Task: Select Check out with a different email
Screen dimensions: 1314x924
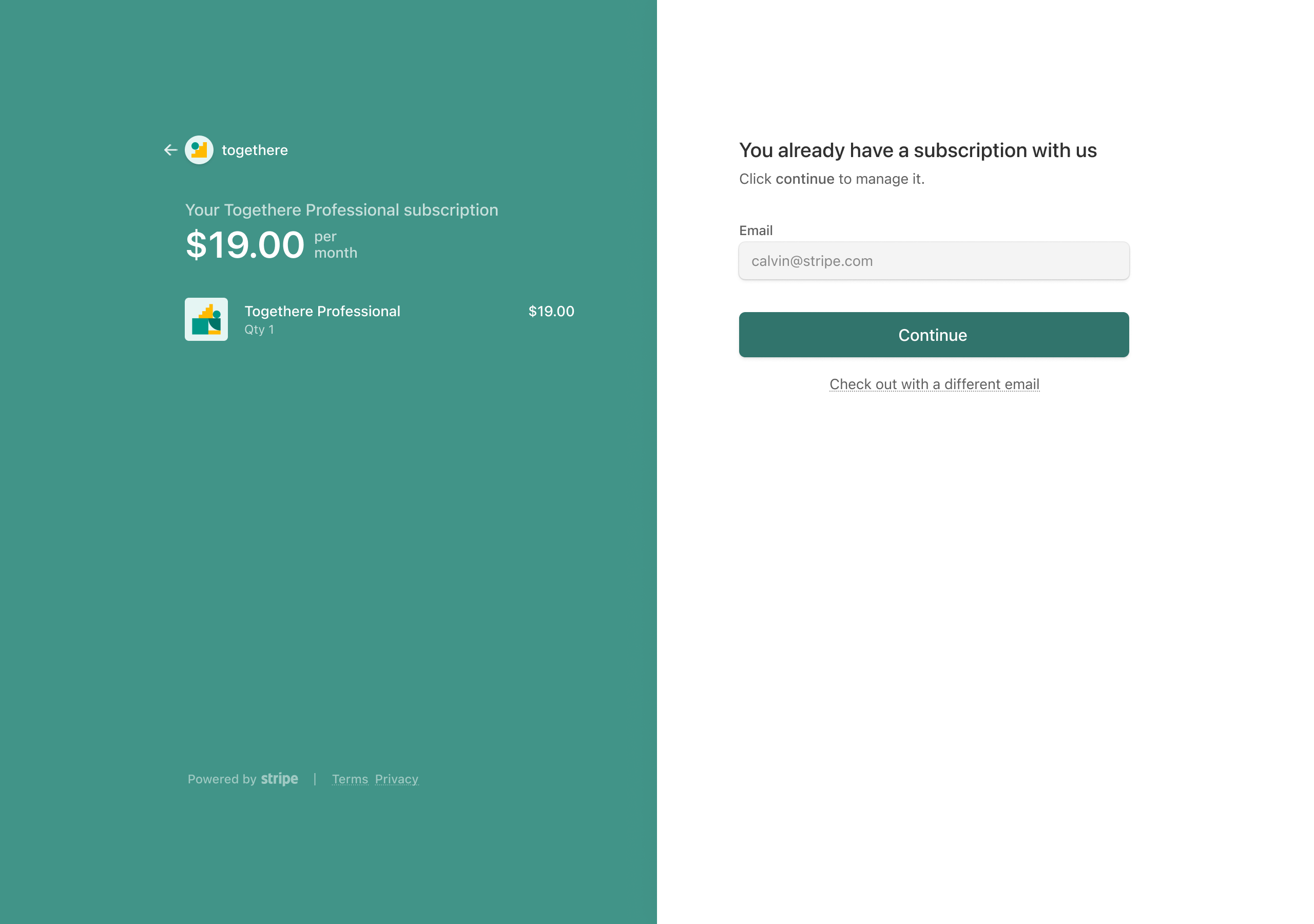Action: pyautogui.click(x=934, y=384)
